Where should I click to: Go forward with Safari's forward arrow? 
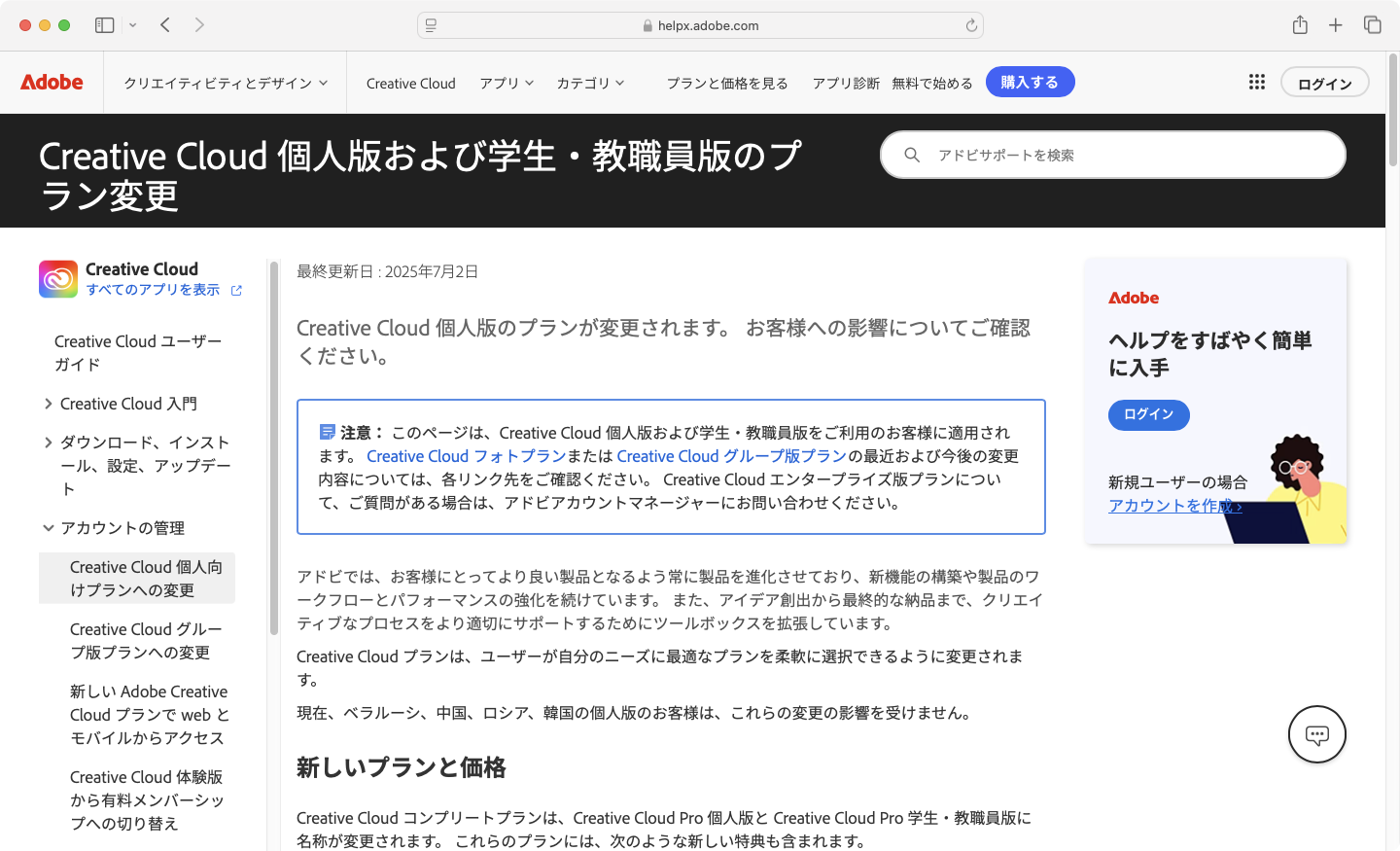pyautogui.click(x=199, y=25)
